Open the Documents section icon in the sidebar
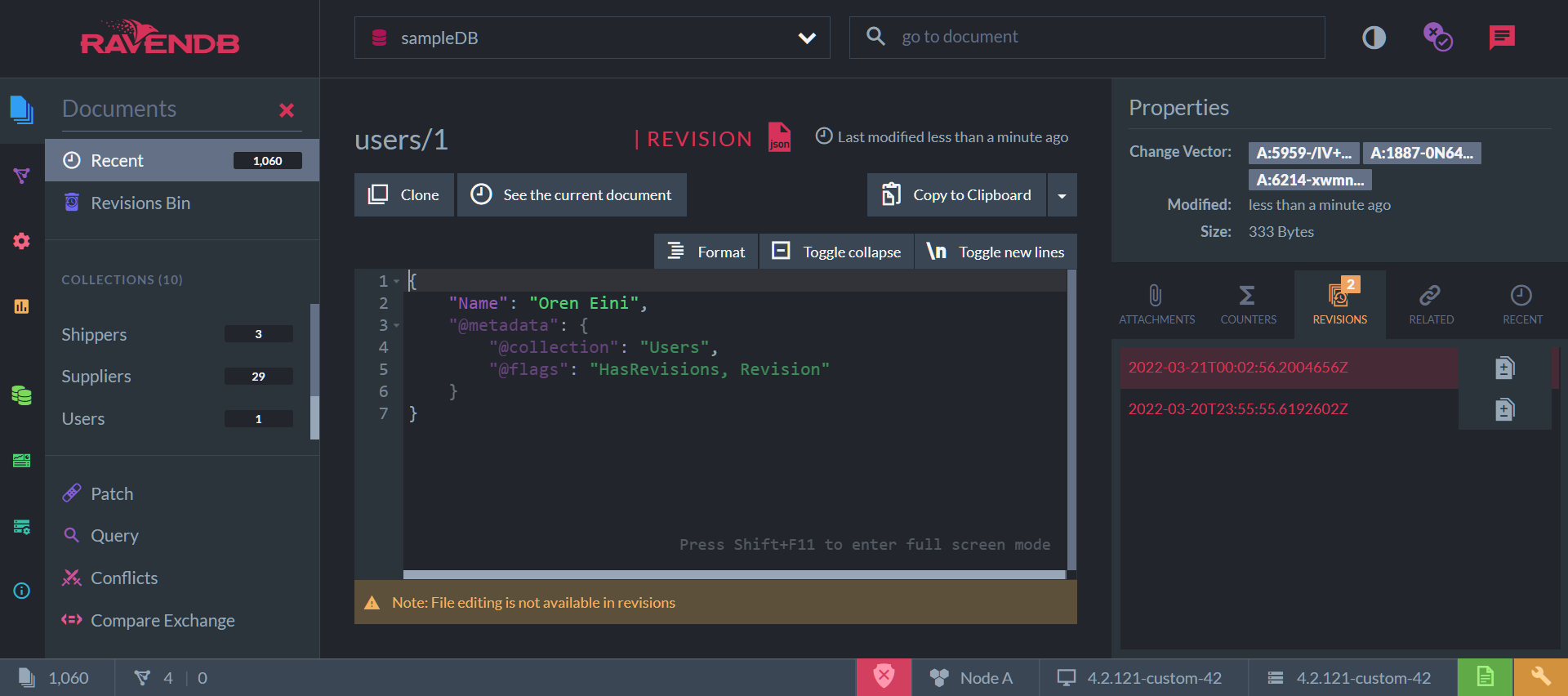1568x696 pixels. pyautogui.click(x=22, y=109)
